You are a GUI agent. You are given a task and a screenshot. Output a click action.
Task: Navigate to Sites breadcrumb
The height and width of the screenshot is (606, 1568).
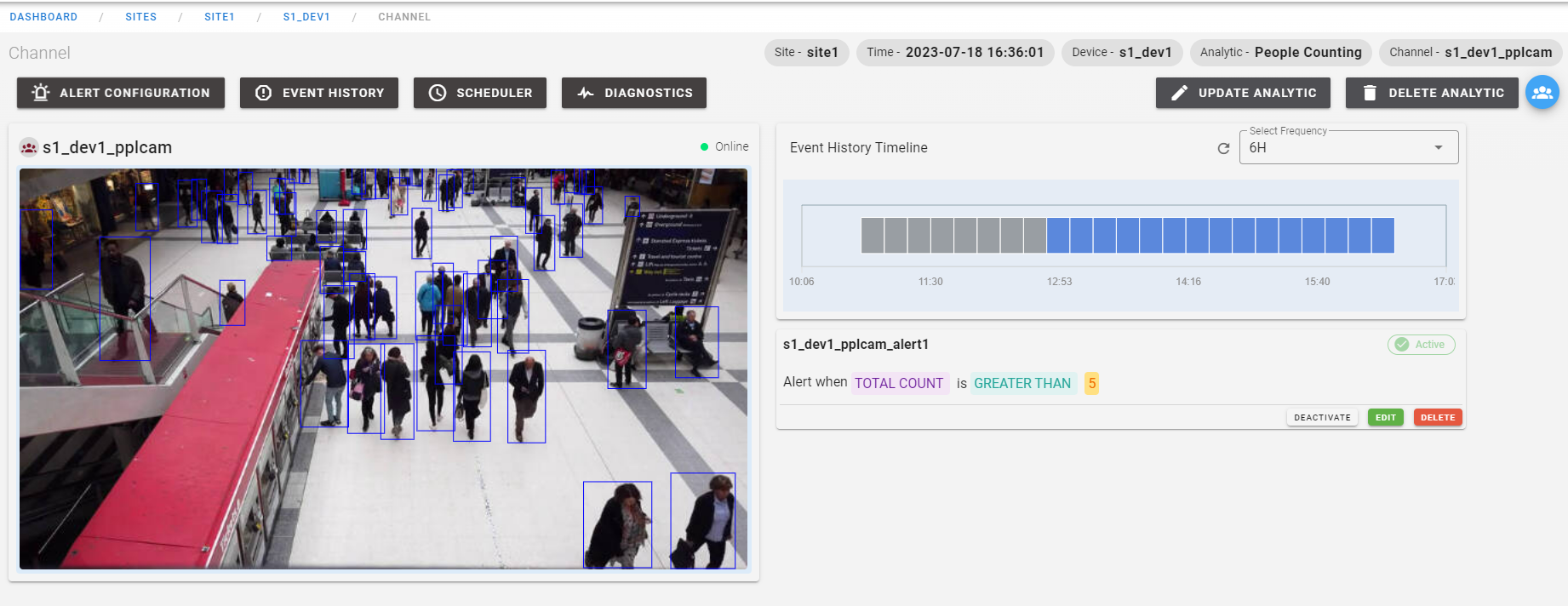pos(141,17)
